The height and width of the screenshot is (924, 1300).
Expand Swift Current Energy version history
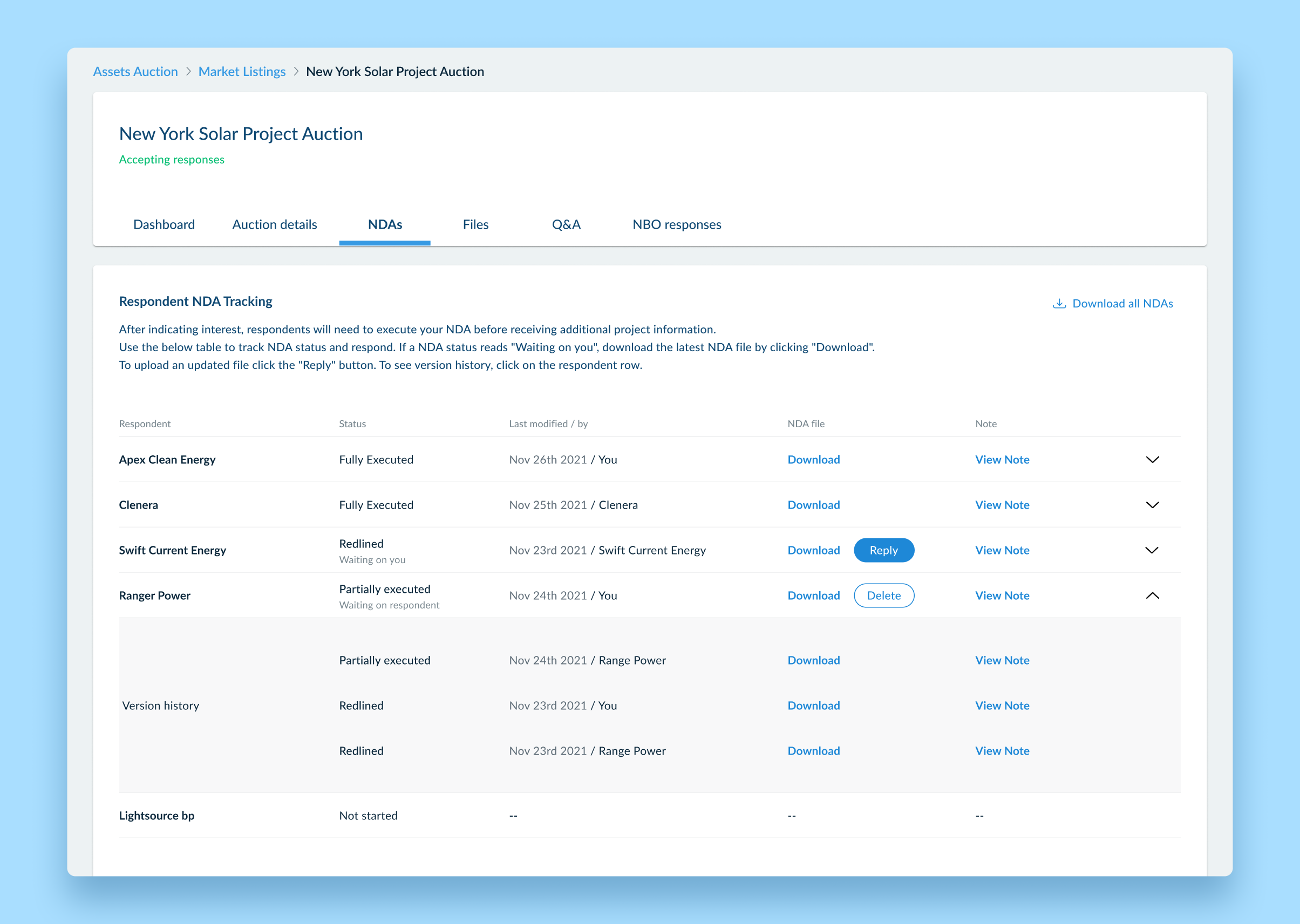[x=1152, y=550]
